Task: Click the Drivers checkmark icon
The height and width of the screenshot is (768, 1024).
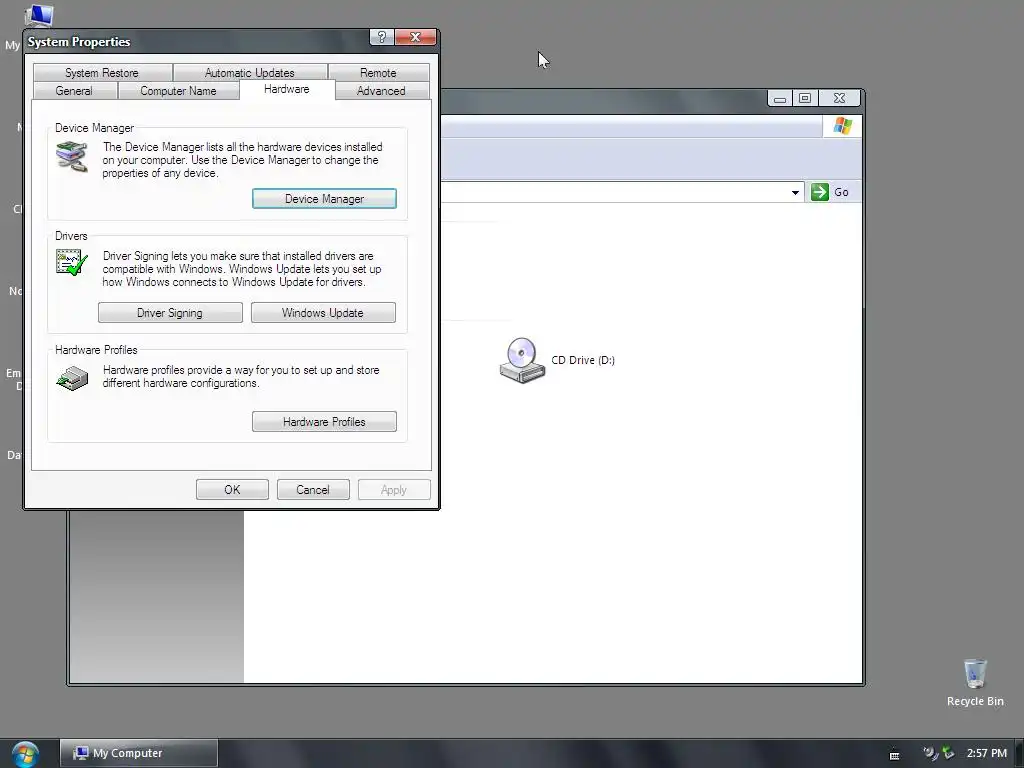Action: point(72,263)
